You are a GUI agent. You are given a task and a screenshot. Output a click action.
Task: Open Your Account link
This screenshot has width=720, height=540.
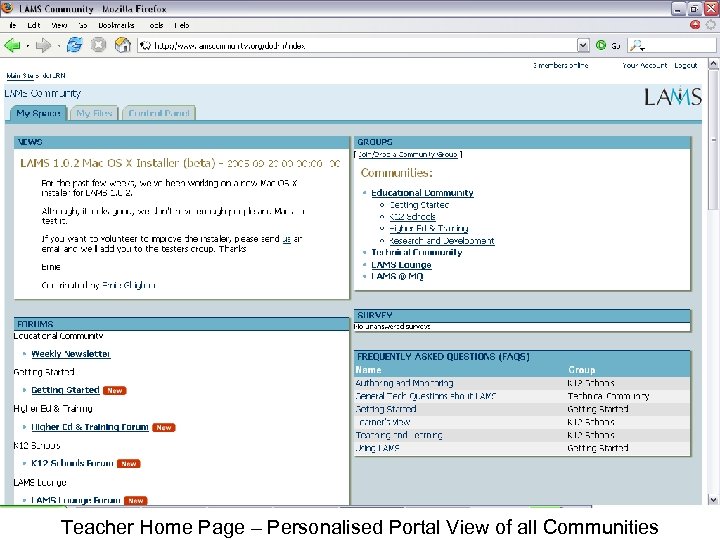point(645,65)
